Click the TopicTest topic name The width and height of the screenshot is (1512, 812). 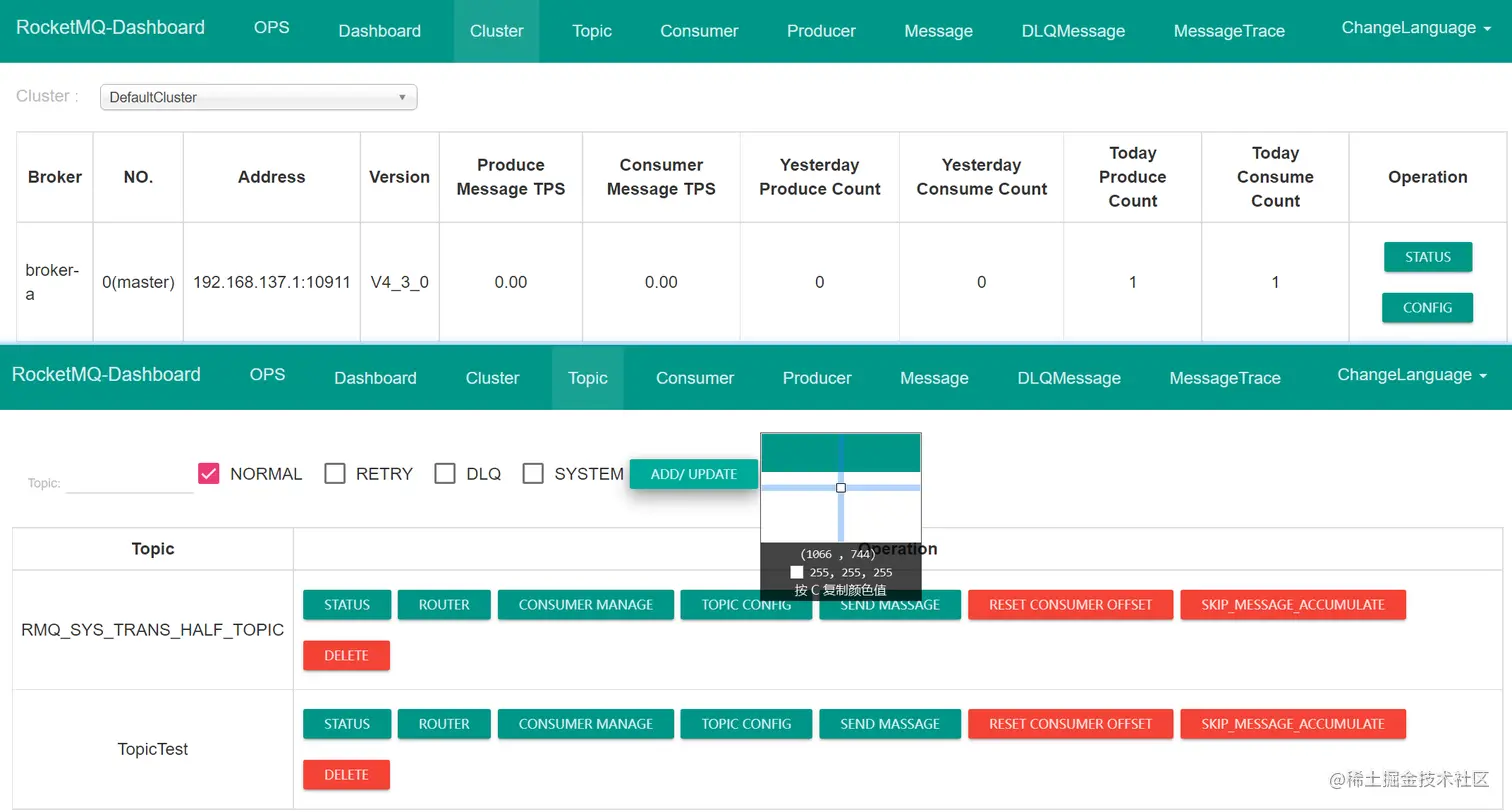tap(153, 749)
